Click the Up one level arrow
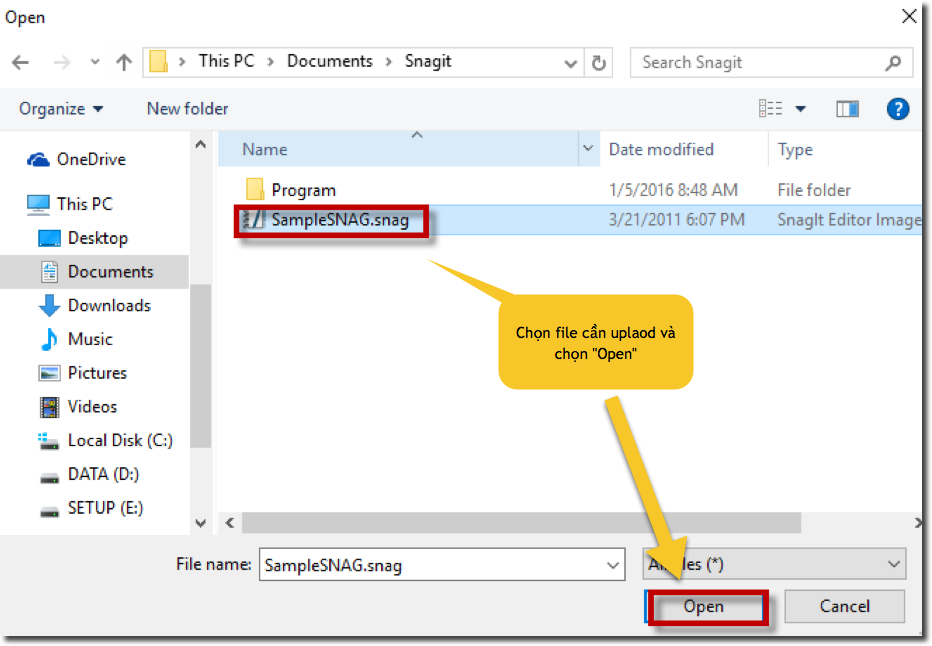 124,62
